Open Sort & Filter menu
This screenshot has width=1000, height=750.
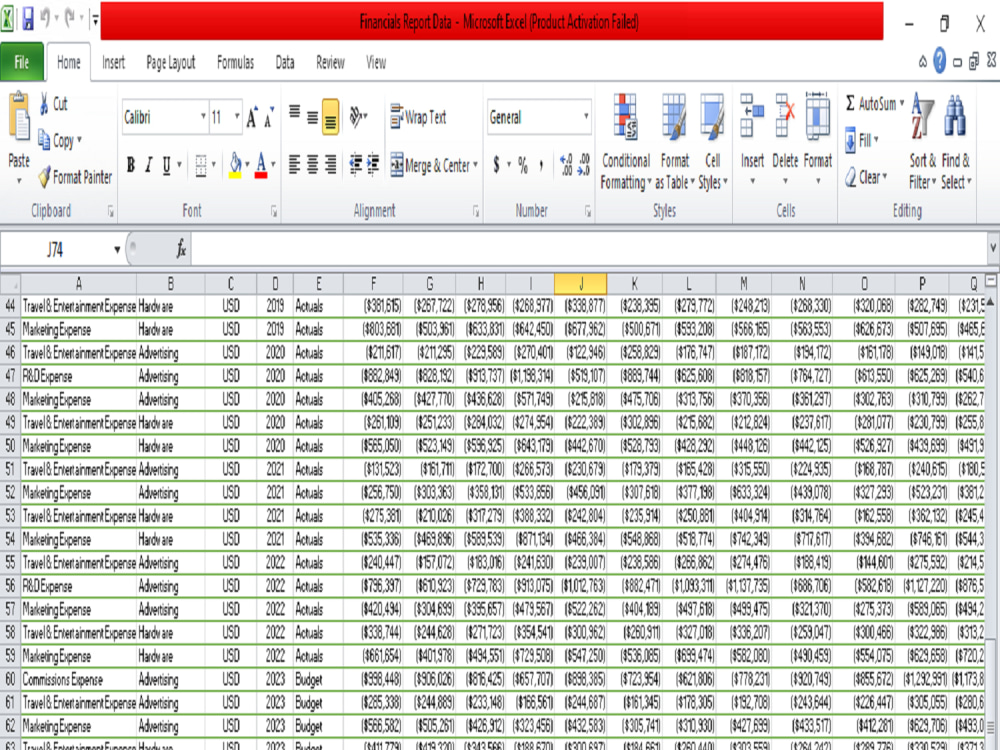(922, 142)
